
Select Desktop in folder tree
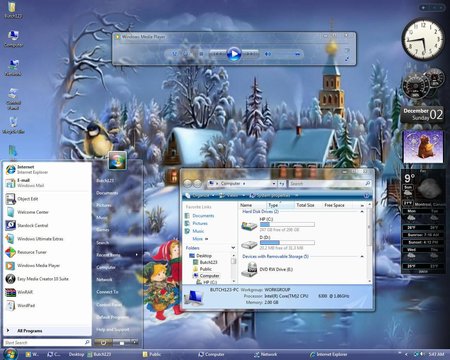[201, 255]
